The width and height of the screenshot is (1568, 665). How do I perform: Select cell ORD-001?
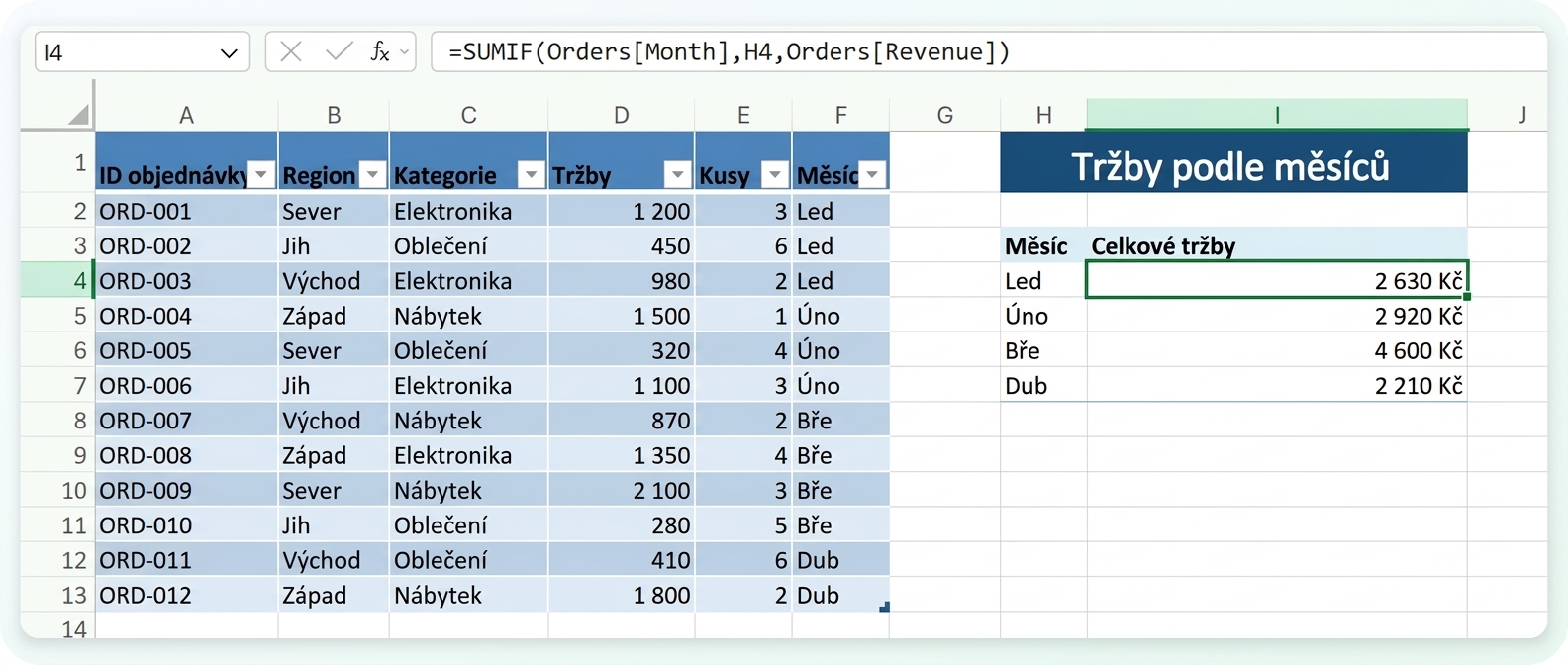pyautogui.click(x=186, y=211)
